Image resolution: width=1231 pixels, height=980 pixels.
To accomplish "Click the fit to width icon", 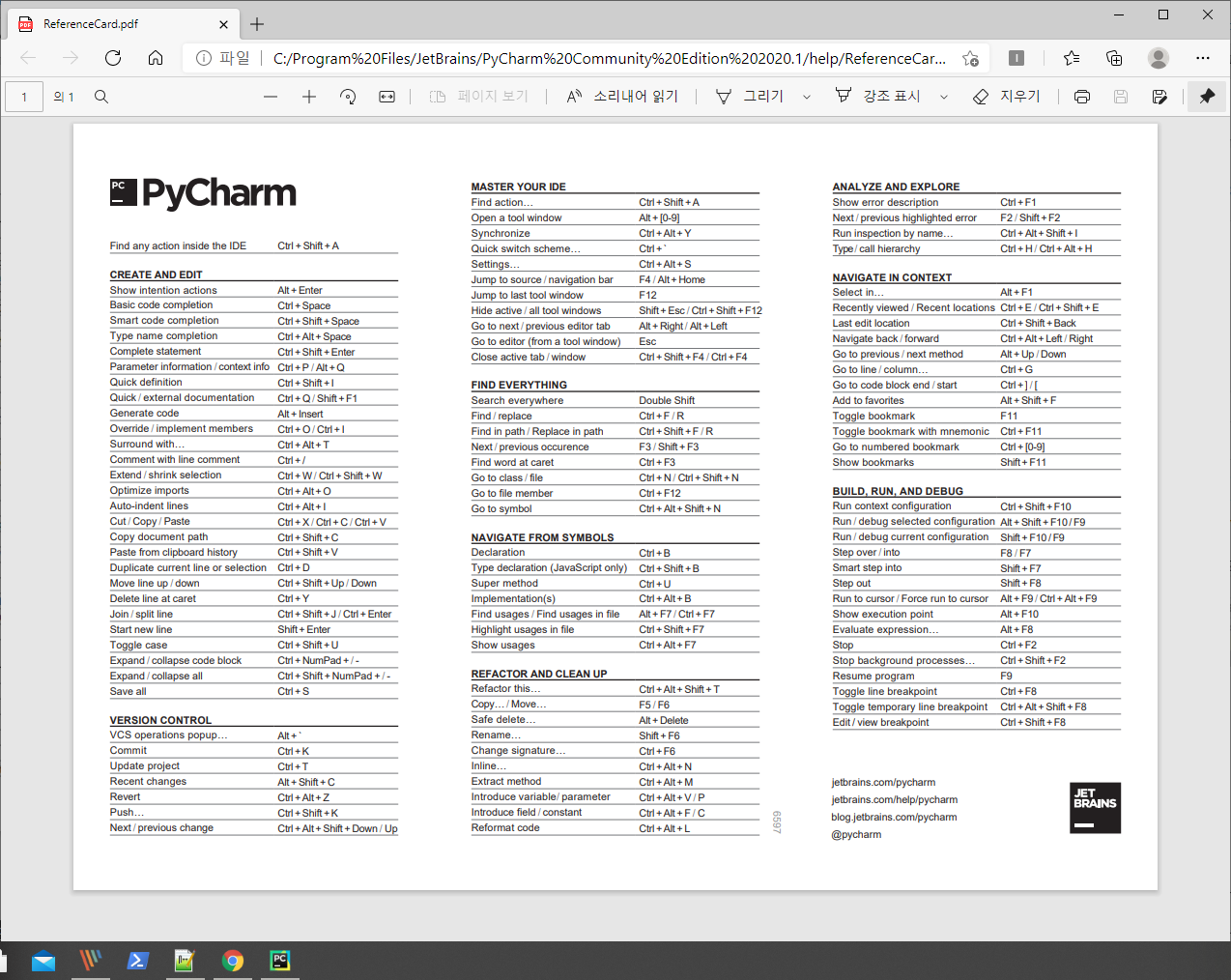I will 386,97.
